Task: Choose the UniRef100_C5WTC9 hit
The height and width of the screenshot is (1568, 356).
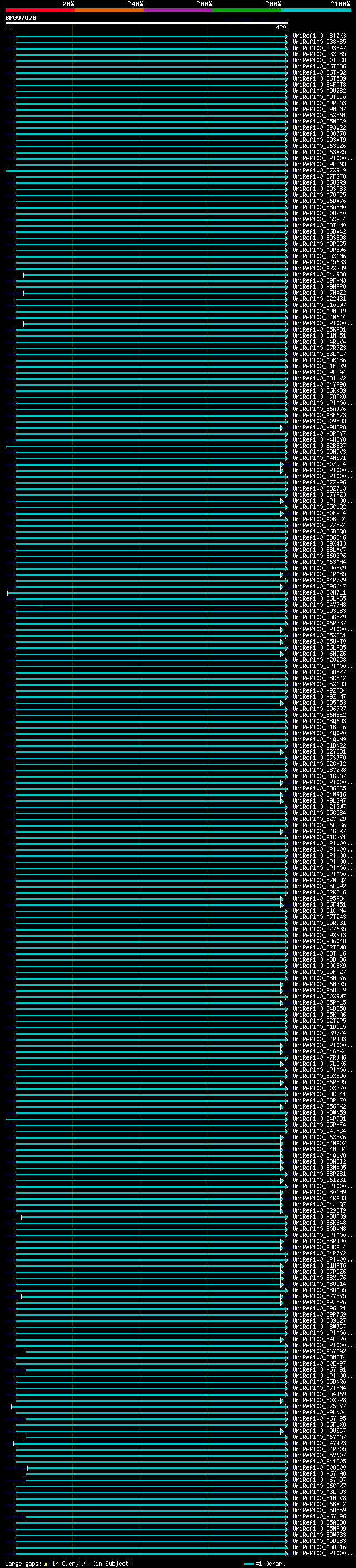Action: click(x=319, y=121)
